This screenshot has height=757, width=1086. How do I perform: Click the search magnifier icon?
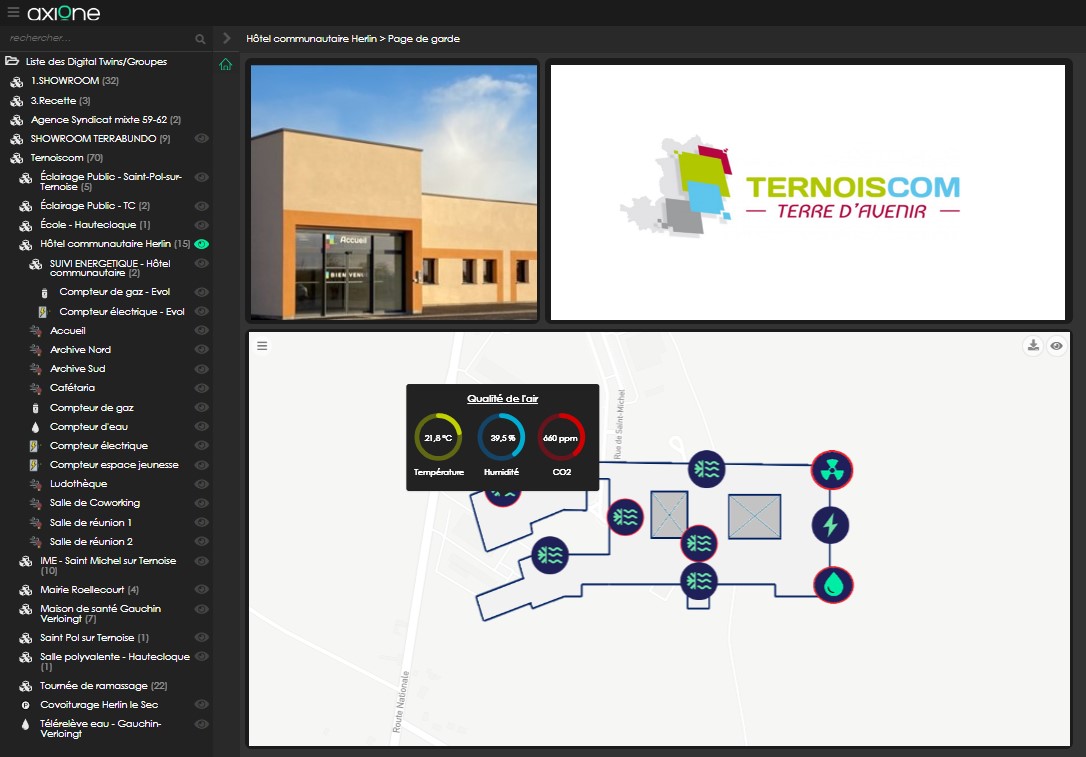coord(200,39)
